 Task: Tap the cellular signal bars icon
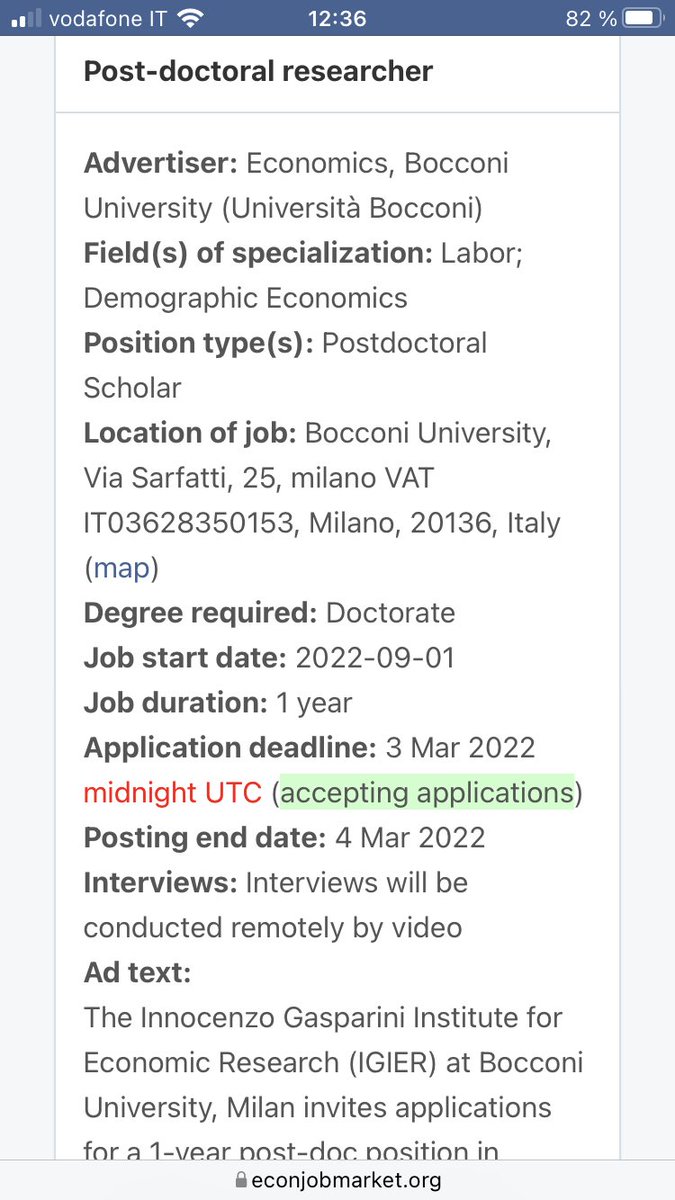click(x=26, y=19)
